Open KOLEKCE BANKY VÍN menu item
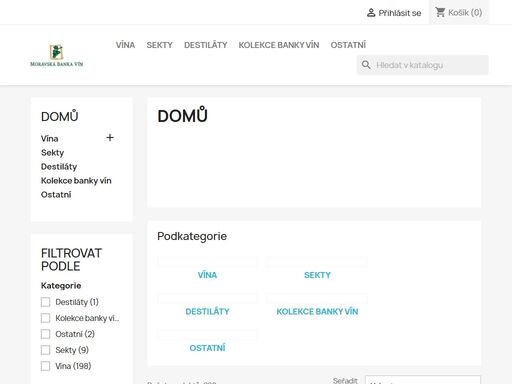512x384 pixels. (x=279, y=45)
